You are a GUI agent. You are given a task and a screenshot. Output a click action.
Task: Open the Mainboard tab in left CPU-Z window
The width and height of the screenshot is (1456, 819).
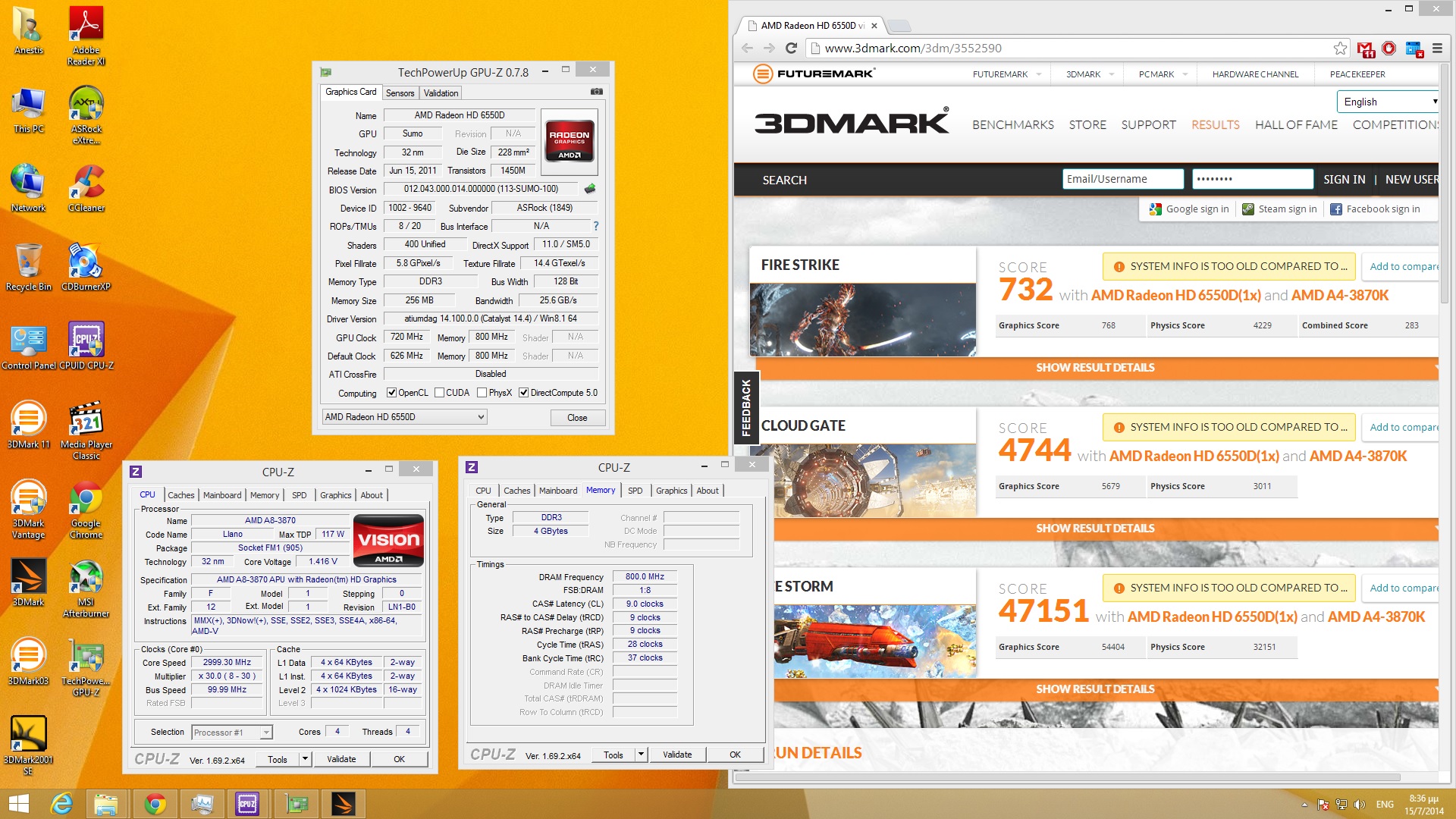point(222,495)
